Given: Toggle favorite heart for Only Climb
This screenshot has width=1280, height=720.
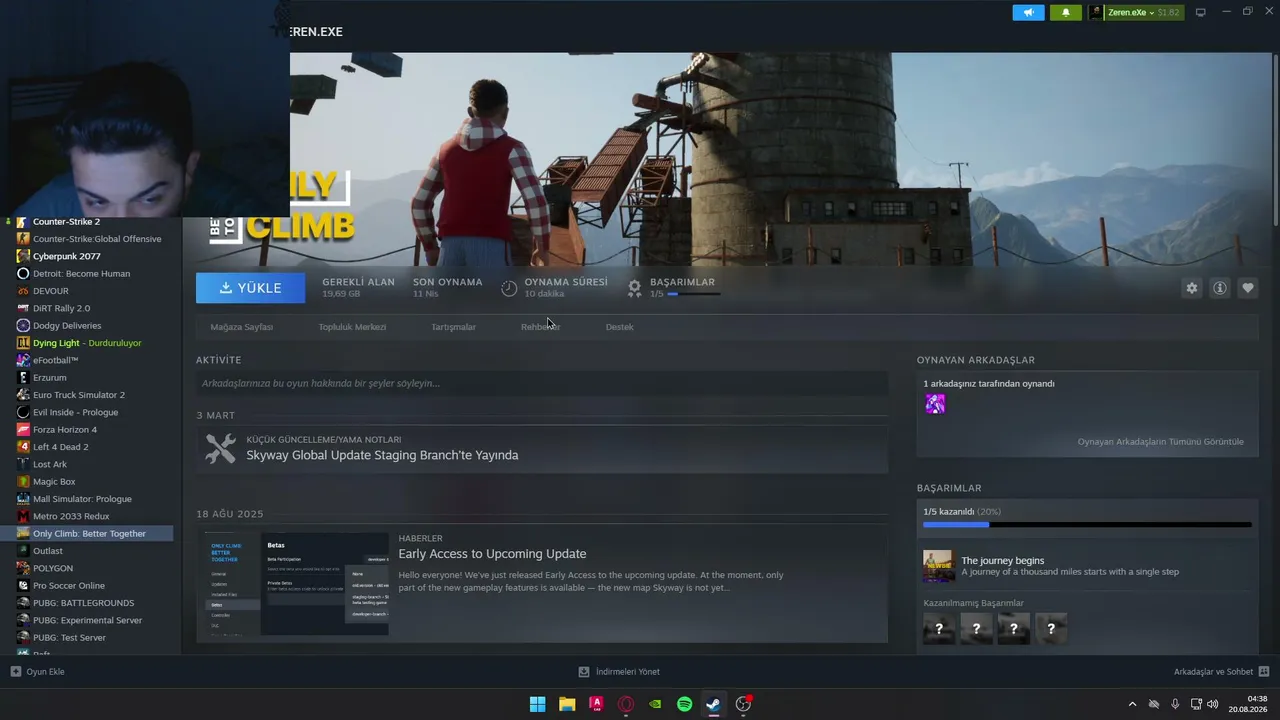Looking at the screenshot, I should (1248, 288).
